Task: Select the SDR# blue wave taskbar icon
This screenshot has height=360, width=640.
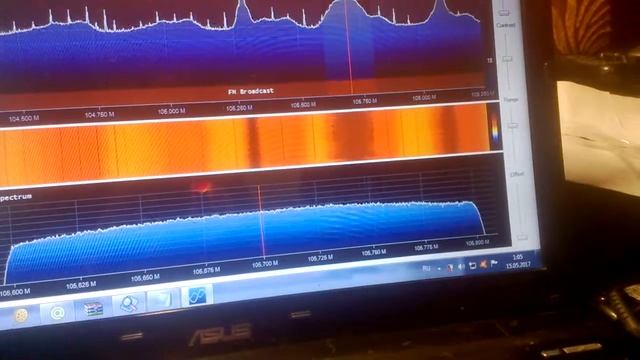Action: click(198, 296)
